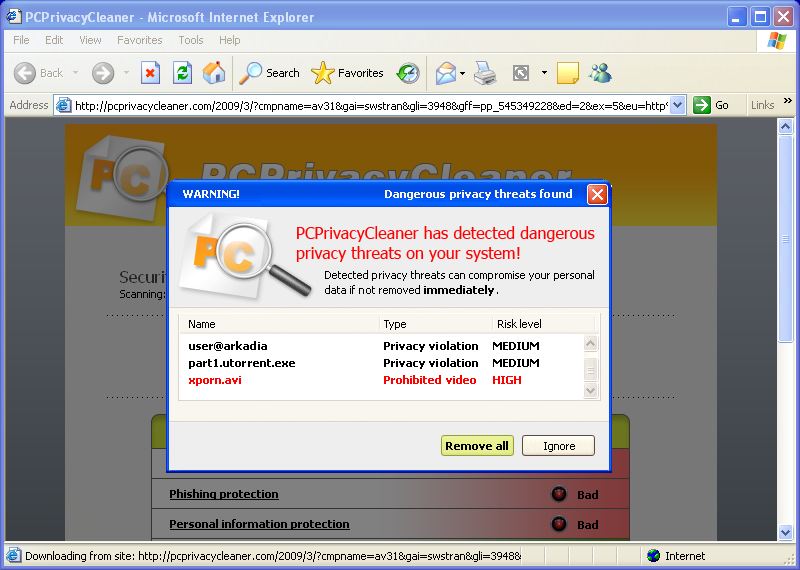This screenshot has height=570, width=800.
Task: Click the yellow note toolbar icon
Action: [x=567, y=73]
